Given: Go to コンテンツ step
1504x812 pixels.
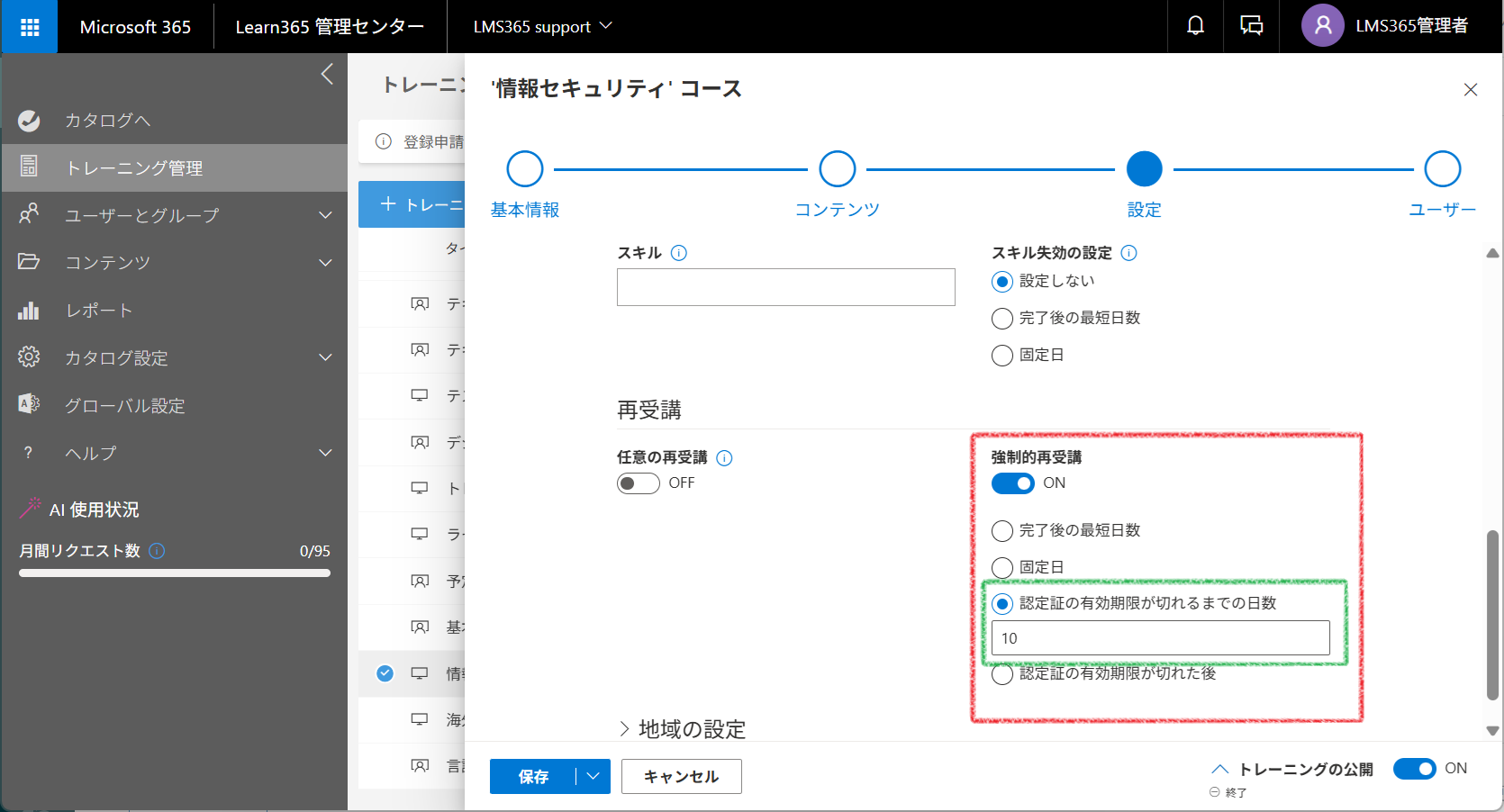Looking at the screenshot, I should point(838,169).
